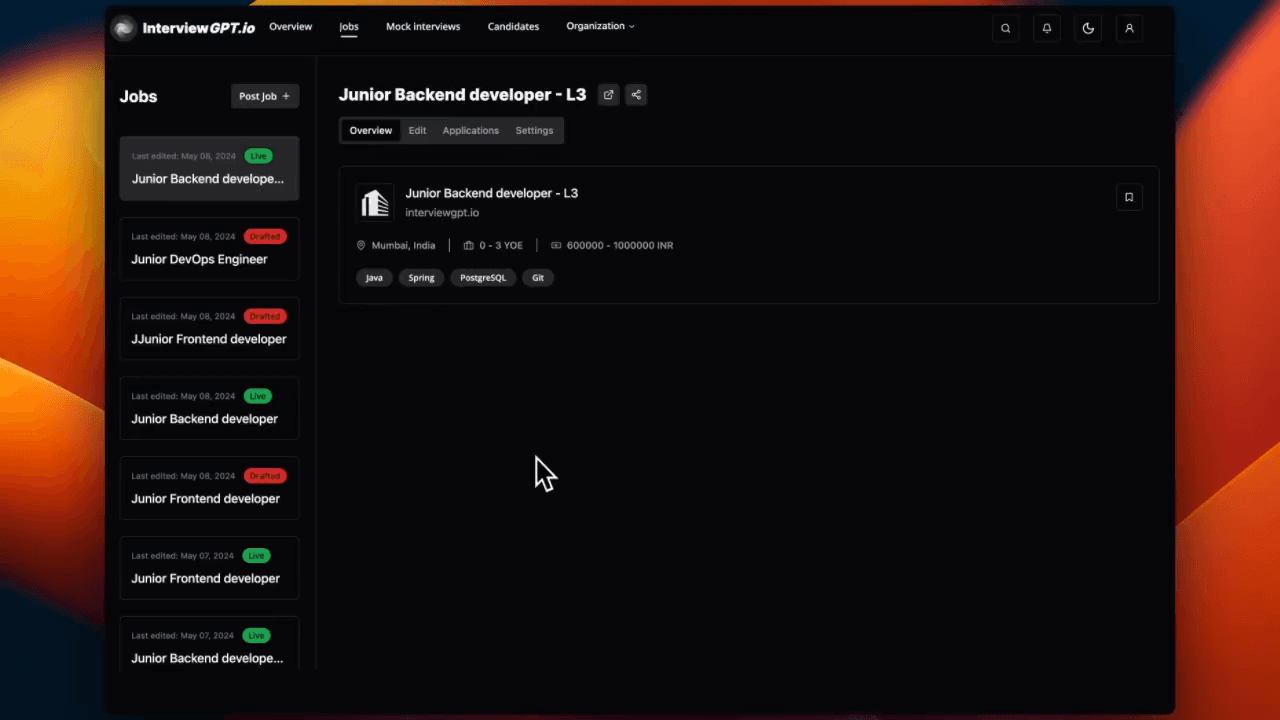Screen dimensions: 1280x720
Task: Click the location pin icon near Mumbai, India
Action: (x=361, y=245)
